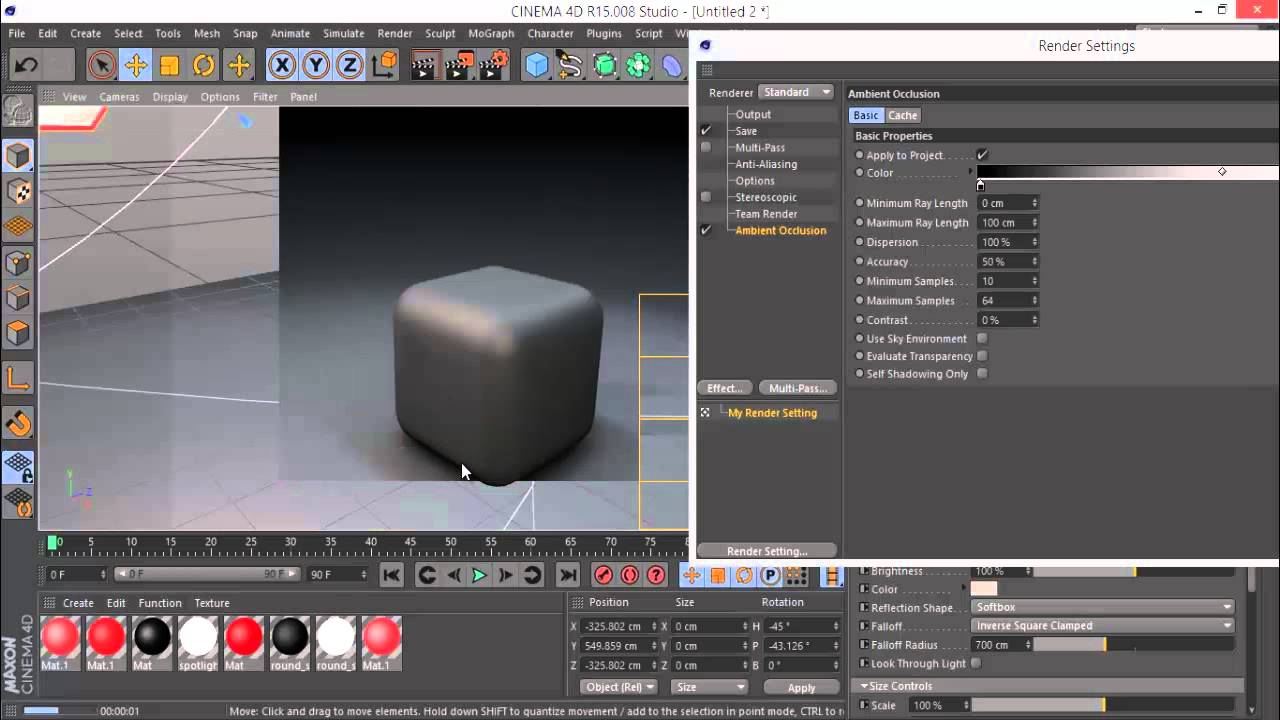1280x720 pixels.
Task: Select Anti-Aliasing in render settings
Action: (766, 164)
